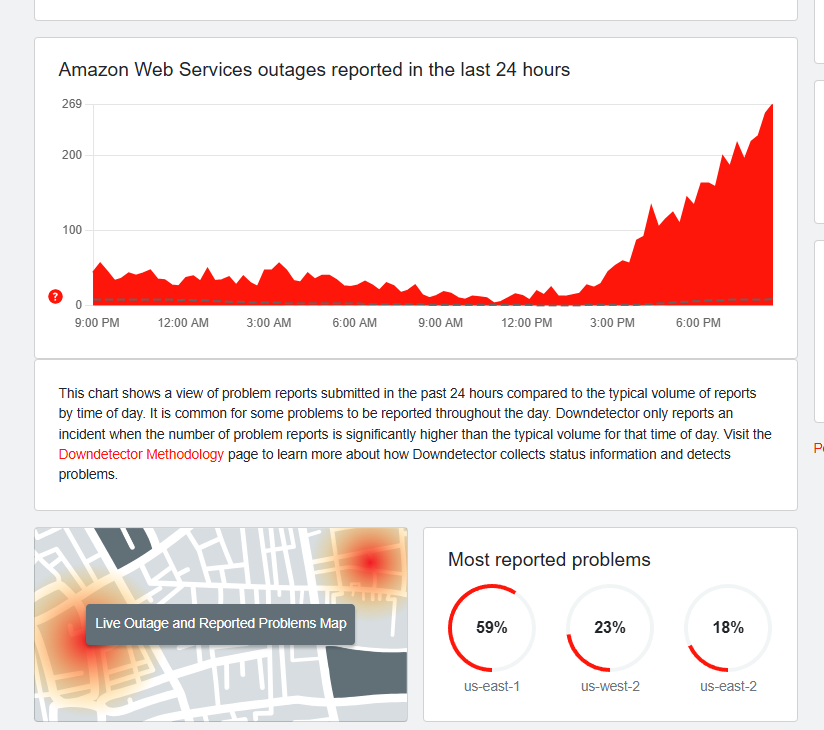This screenshot has height=730, width=824.
Task: Click the 9:00 PM time label on chart
Action: [97, 323]
